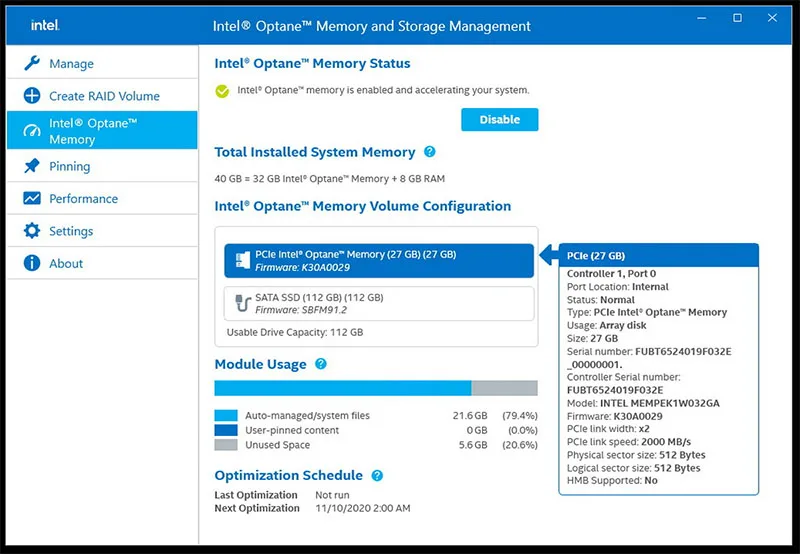Click the '0 GB' user-pinned value
The height and width of the screenshot is (554, 800).
tap(477, 430)
